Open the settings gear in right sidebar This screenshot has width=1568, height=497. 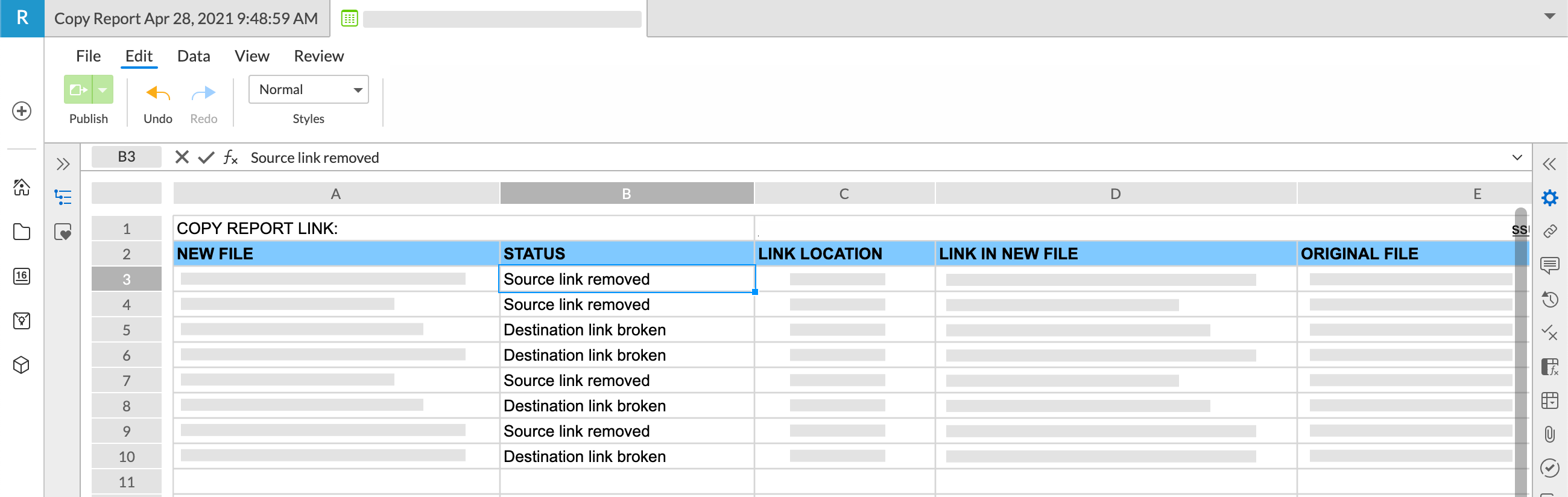pos(1549,198)
